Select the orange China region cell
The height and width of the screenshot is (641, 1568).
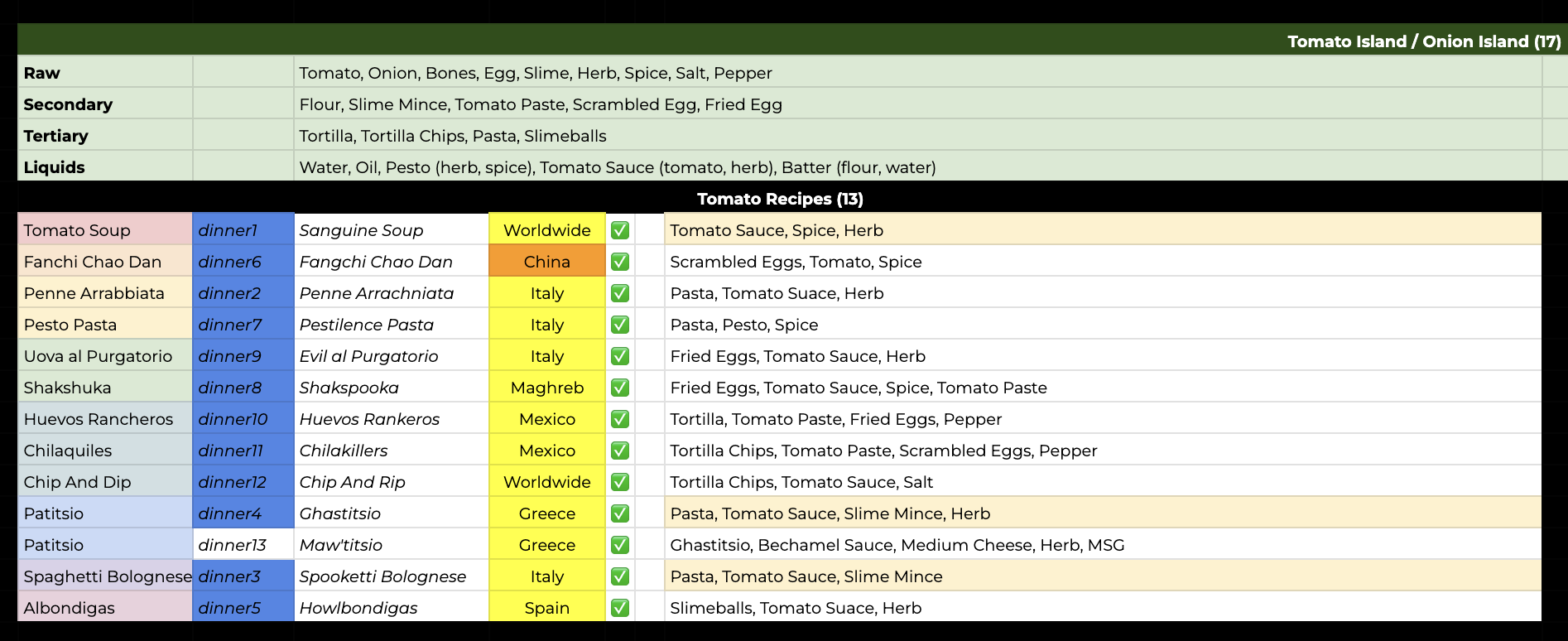pos(546,262)
